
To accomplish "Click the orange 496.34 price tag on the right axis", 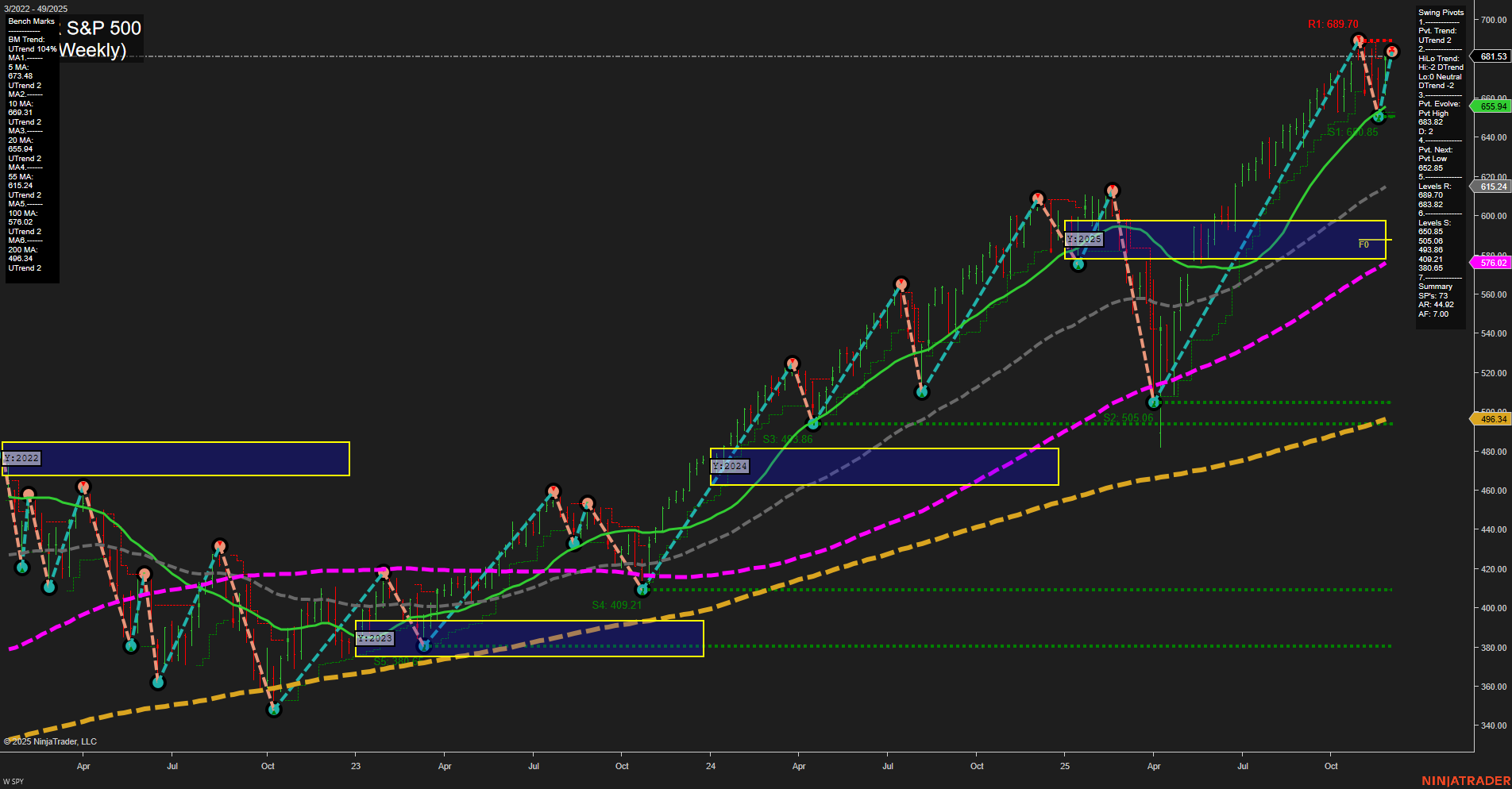I will coord(1493,418).
